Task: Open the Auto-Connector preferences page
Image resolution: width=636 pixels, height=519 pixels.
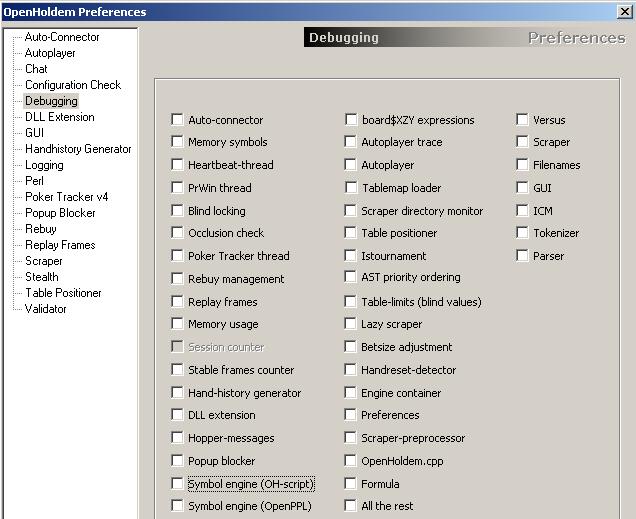Action: click(62, 37)
